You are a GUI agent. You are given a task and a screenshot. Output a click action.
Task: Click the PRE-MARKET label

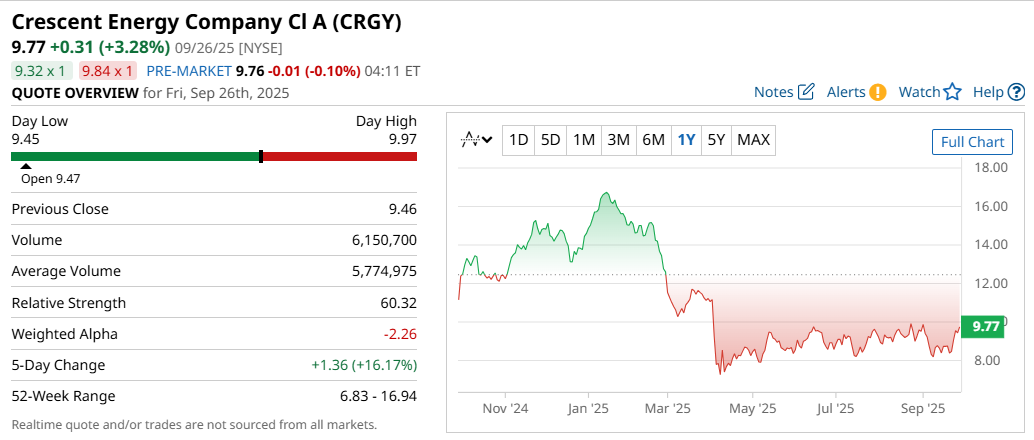pos(188,71)
